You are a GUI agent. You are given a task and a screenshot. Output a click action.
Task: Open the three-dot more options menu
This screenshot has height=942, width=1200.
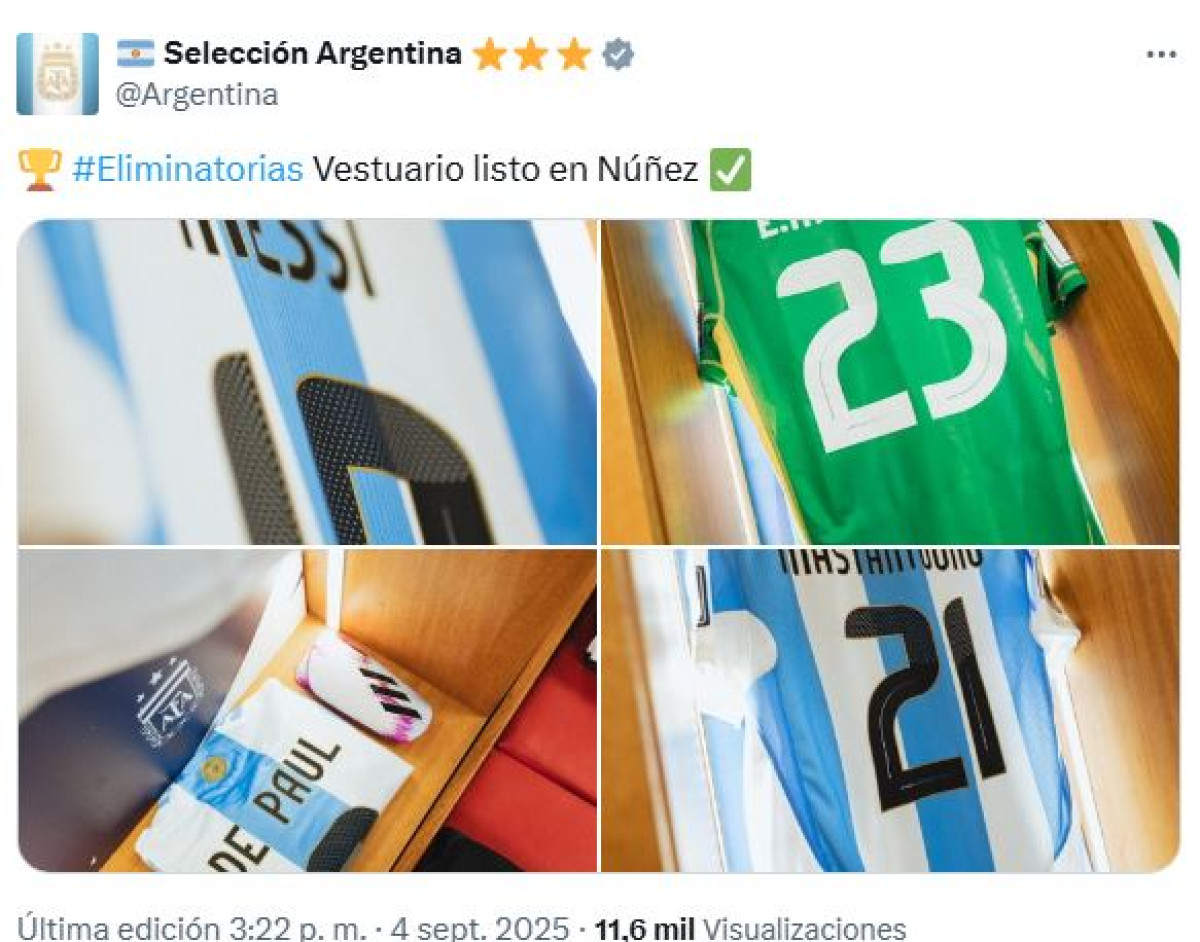[x=1161, y=55]
